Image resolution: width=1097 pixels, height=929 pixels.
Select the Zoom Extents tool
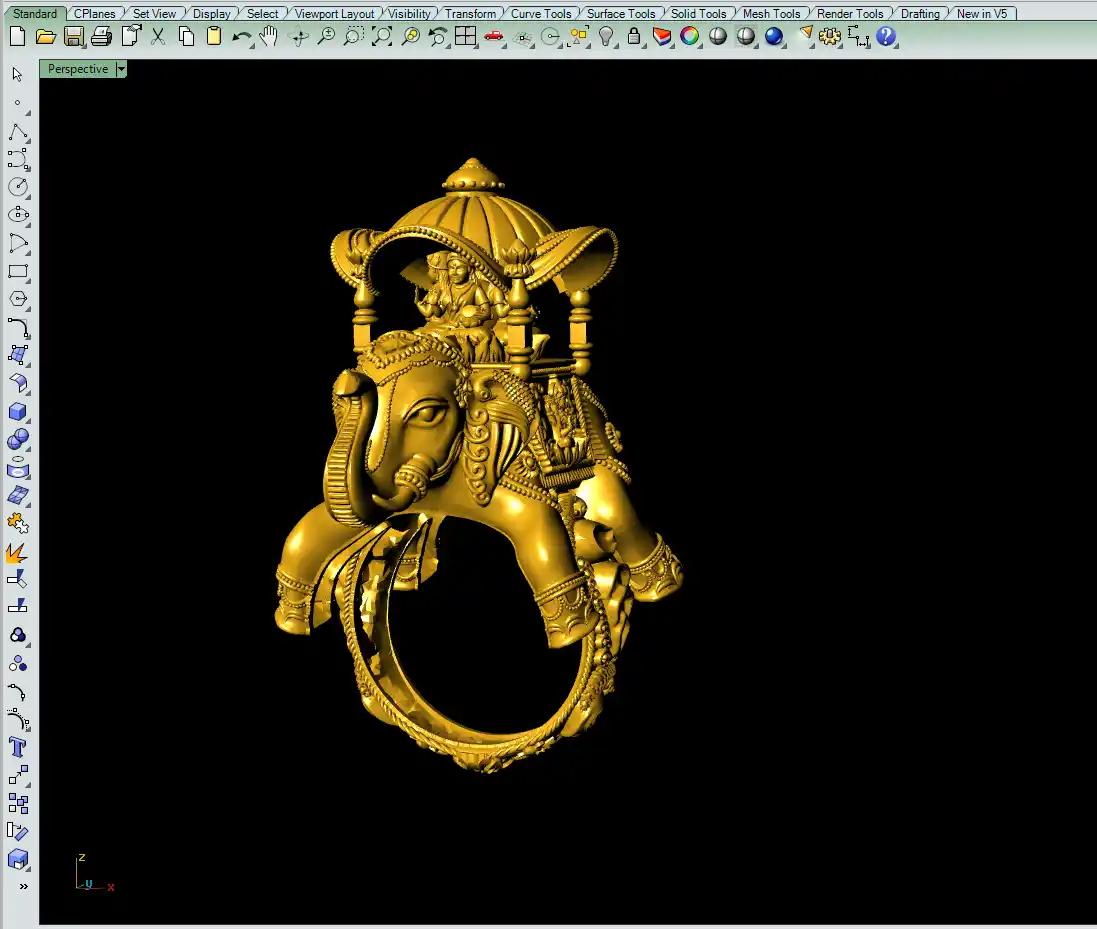coord(382,37)
